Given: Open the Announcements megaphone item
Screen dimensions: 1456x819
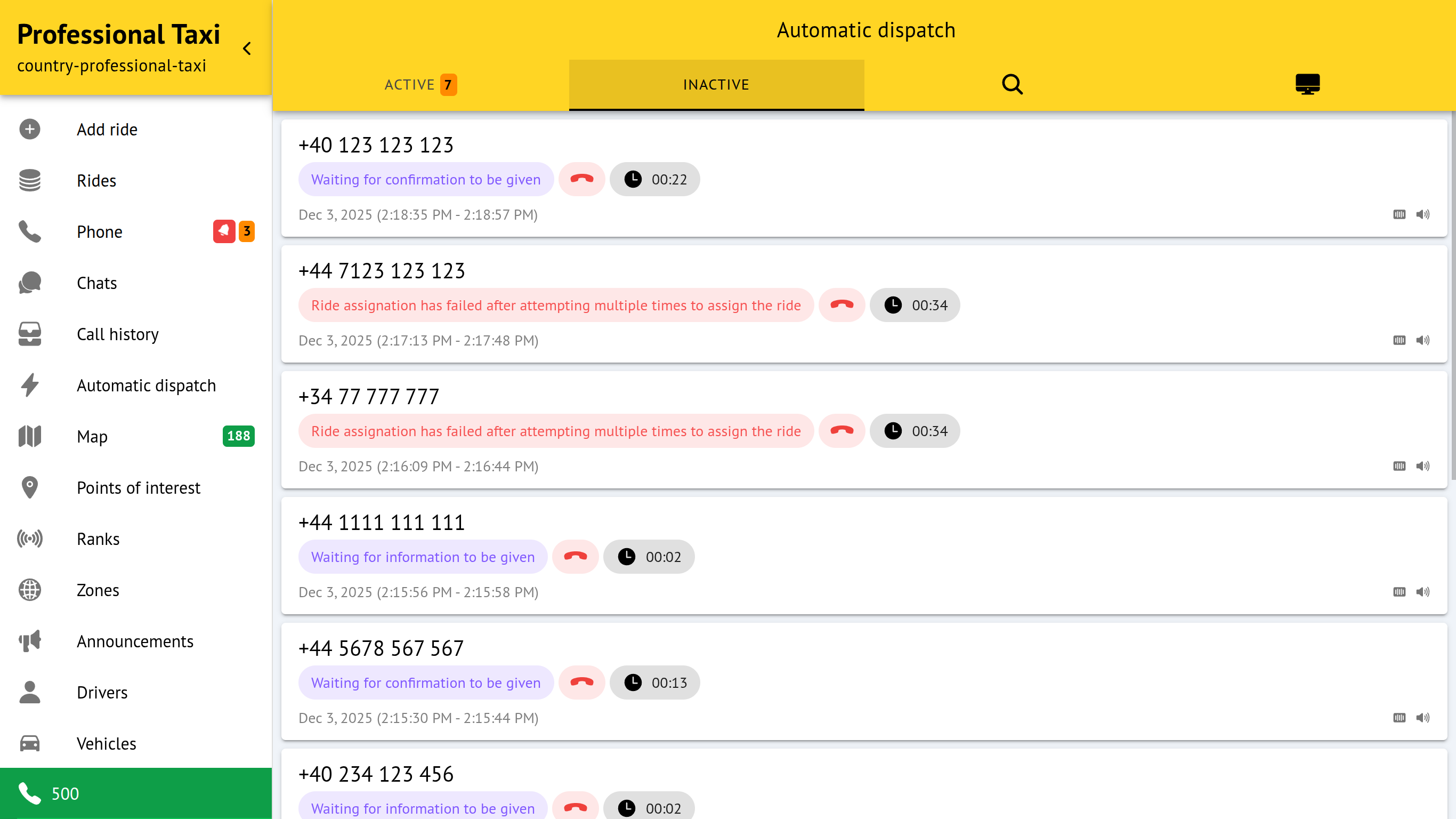Looking at the screenshot, I should tap(134, 641).
